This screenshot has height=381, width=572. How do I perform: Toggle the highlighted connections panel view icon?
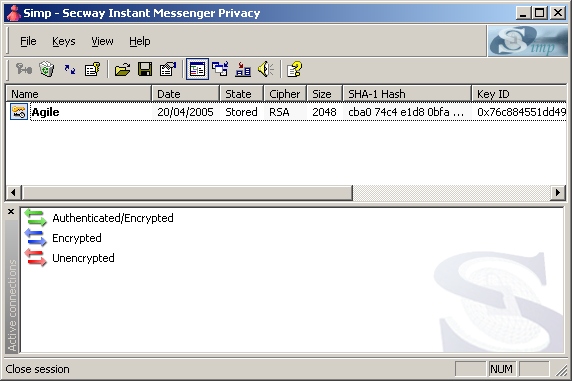pos(197,69)
